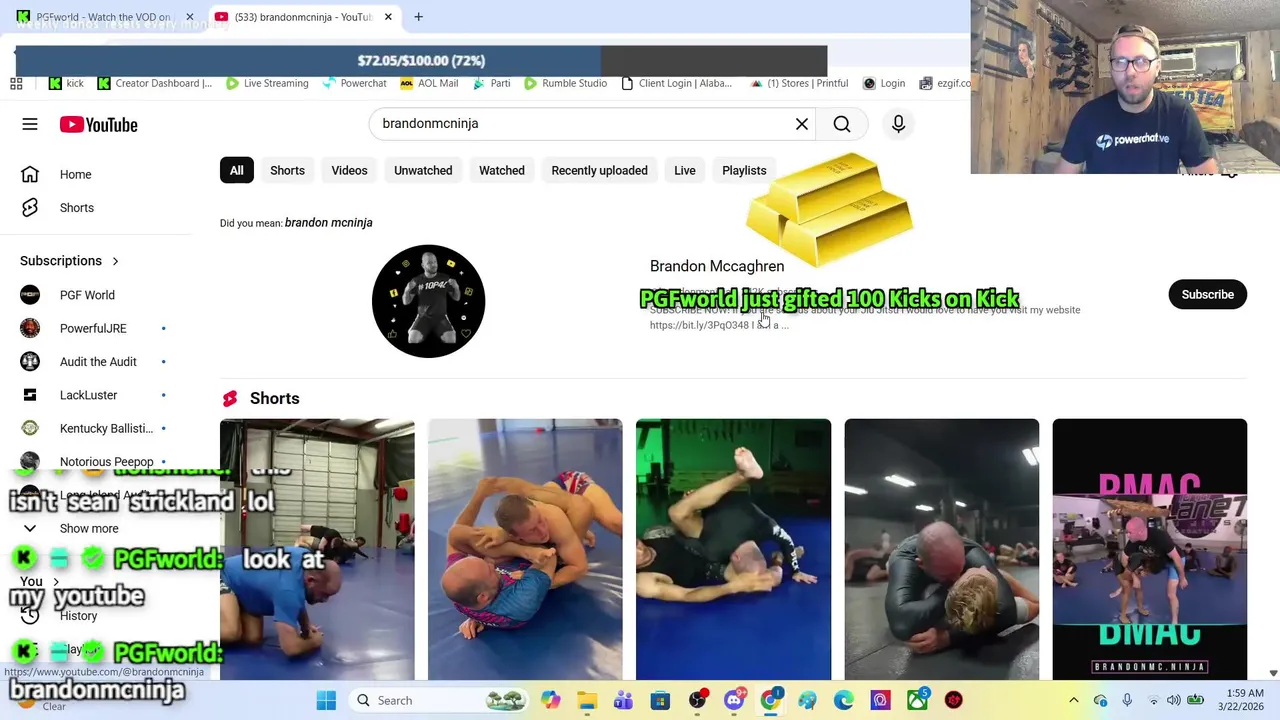This screenshot has height=720, width=1280.
Task: Open Microsoft Teams from taskbar
Action: click(623, 700)
